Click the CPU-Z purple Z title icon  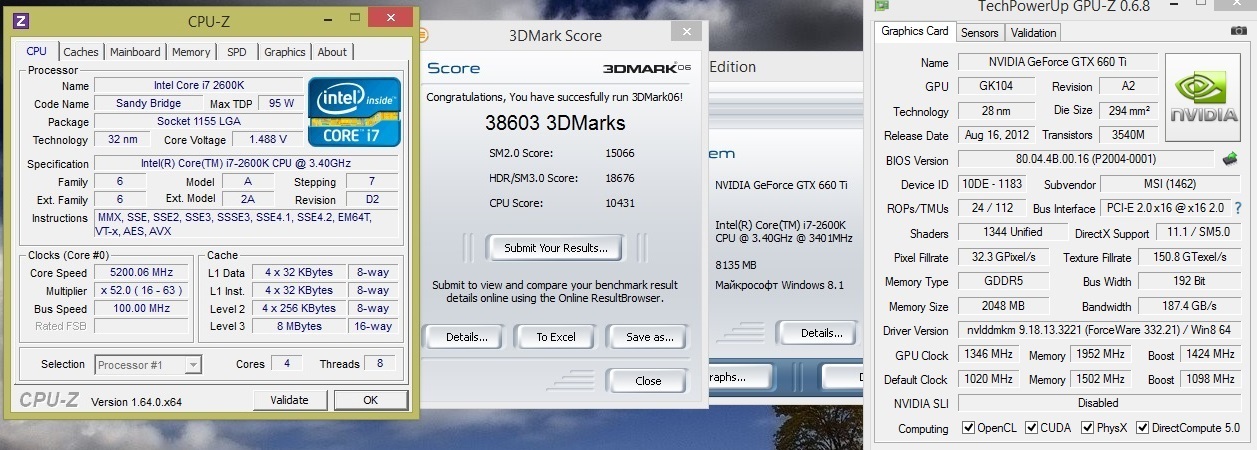tap(22, 21)
